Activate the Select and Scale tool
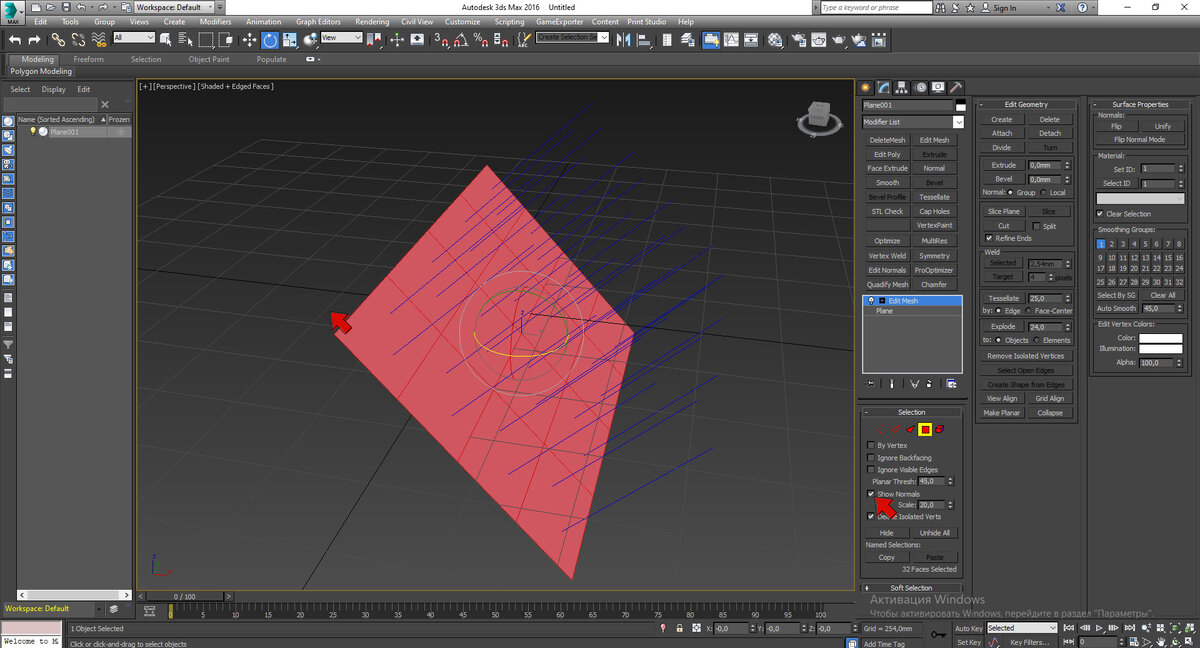 pos(290,39)
